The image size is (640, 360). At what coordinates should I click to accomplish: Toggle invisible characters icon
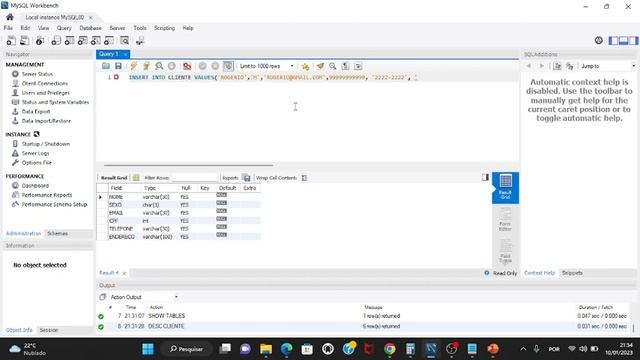[345, 66]
